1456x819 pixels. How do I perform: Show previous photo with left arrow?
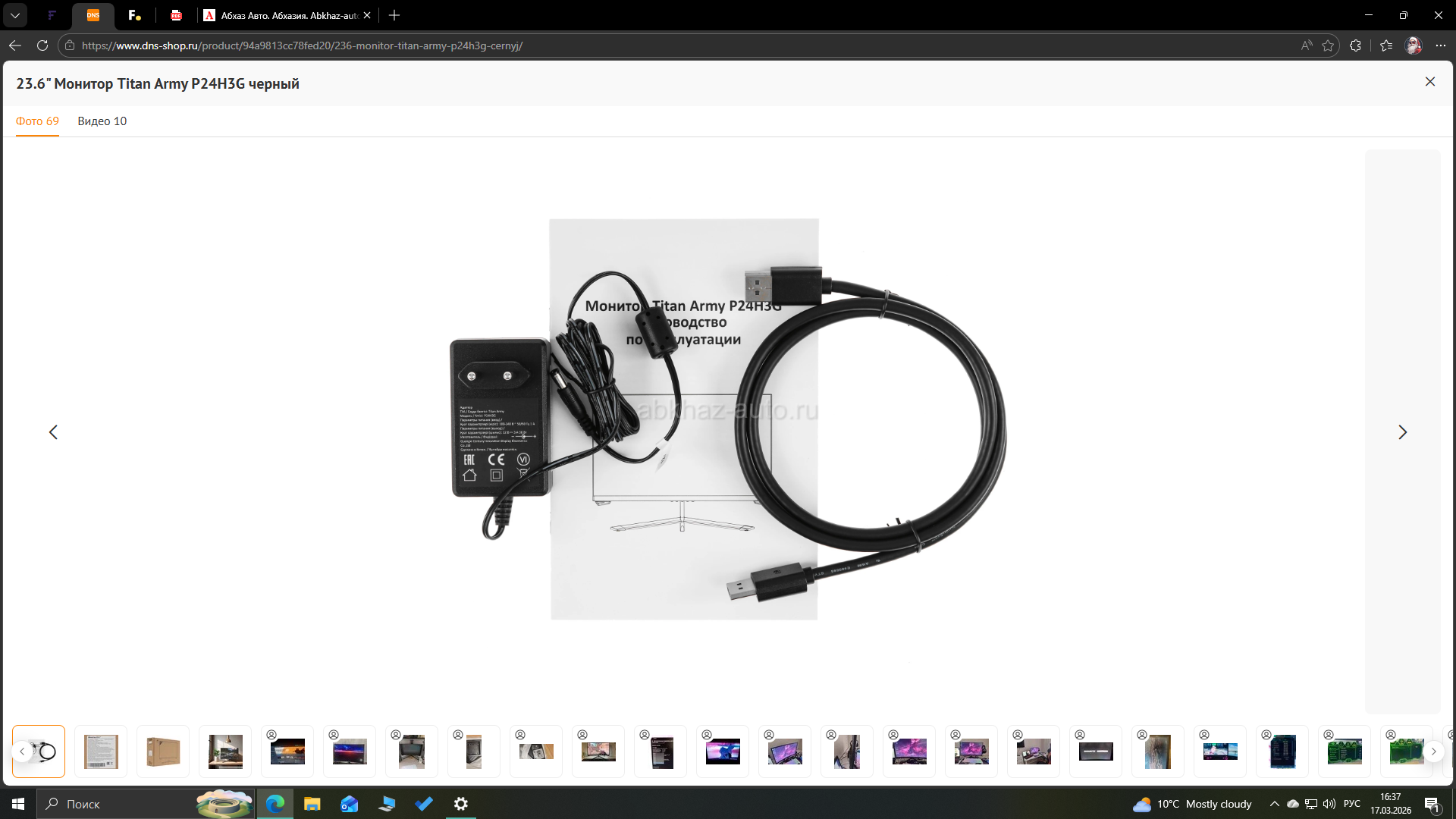click(x=53, y=432)
